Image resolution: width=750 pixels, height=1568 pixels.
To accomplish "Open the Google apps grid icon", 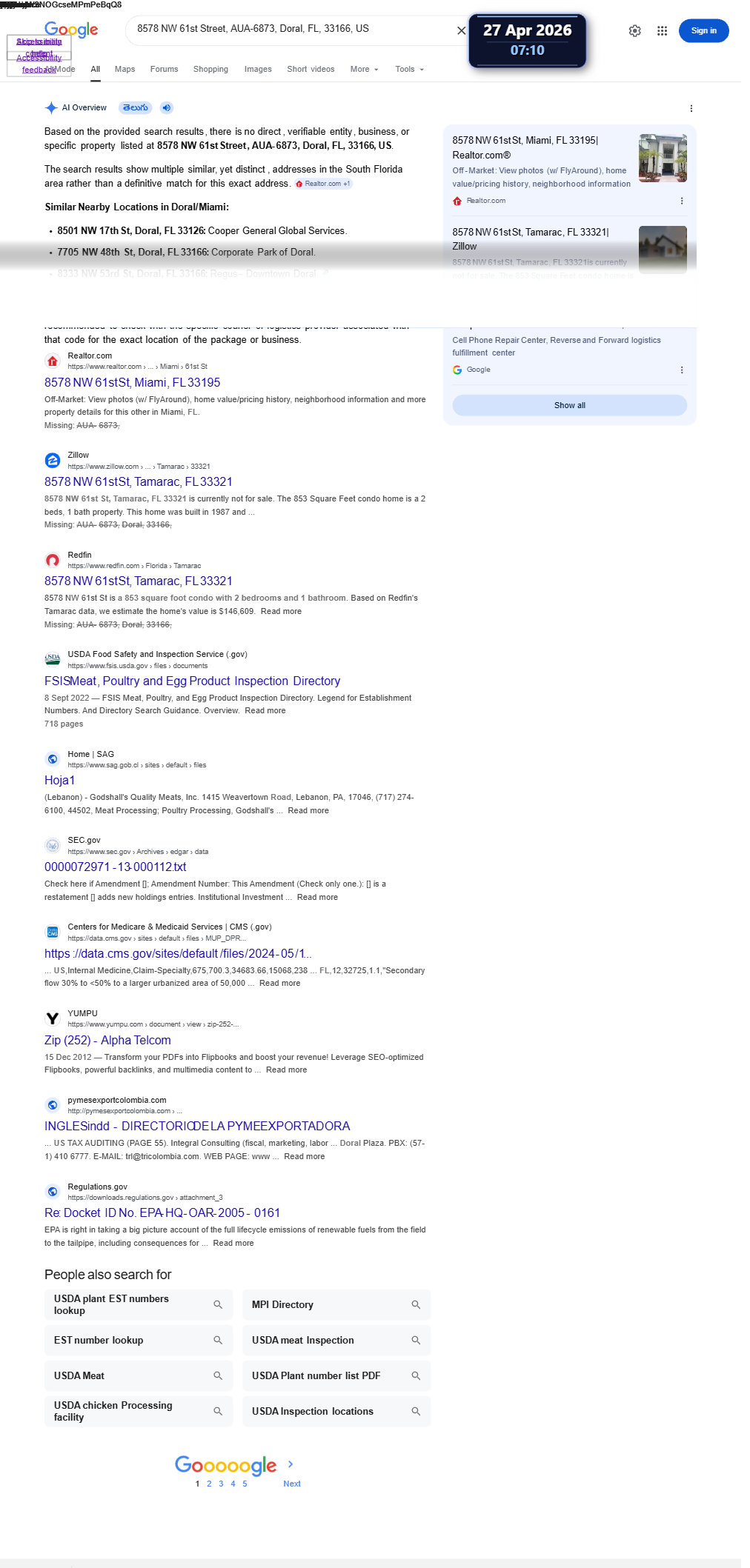I will pyautogui.click(x=663, y=31).
